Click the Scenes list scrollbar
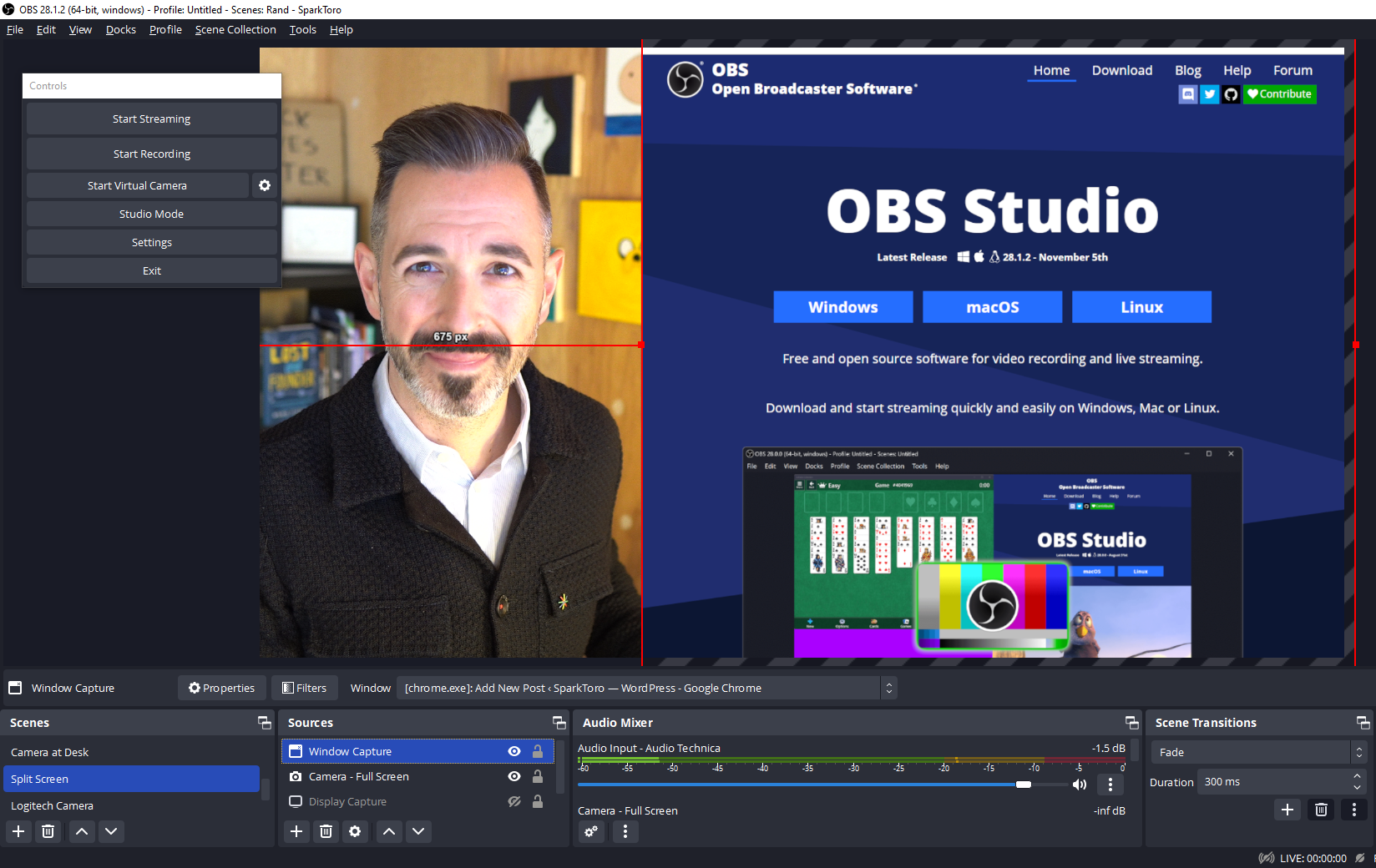This screenshot has width=1376, height=868. 266,788
